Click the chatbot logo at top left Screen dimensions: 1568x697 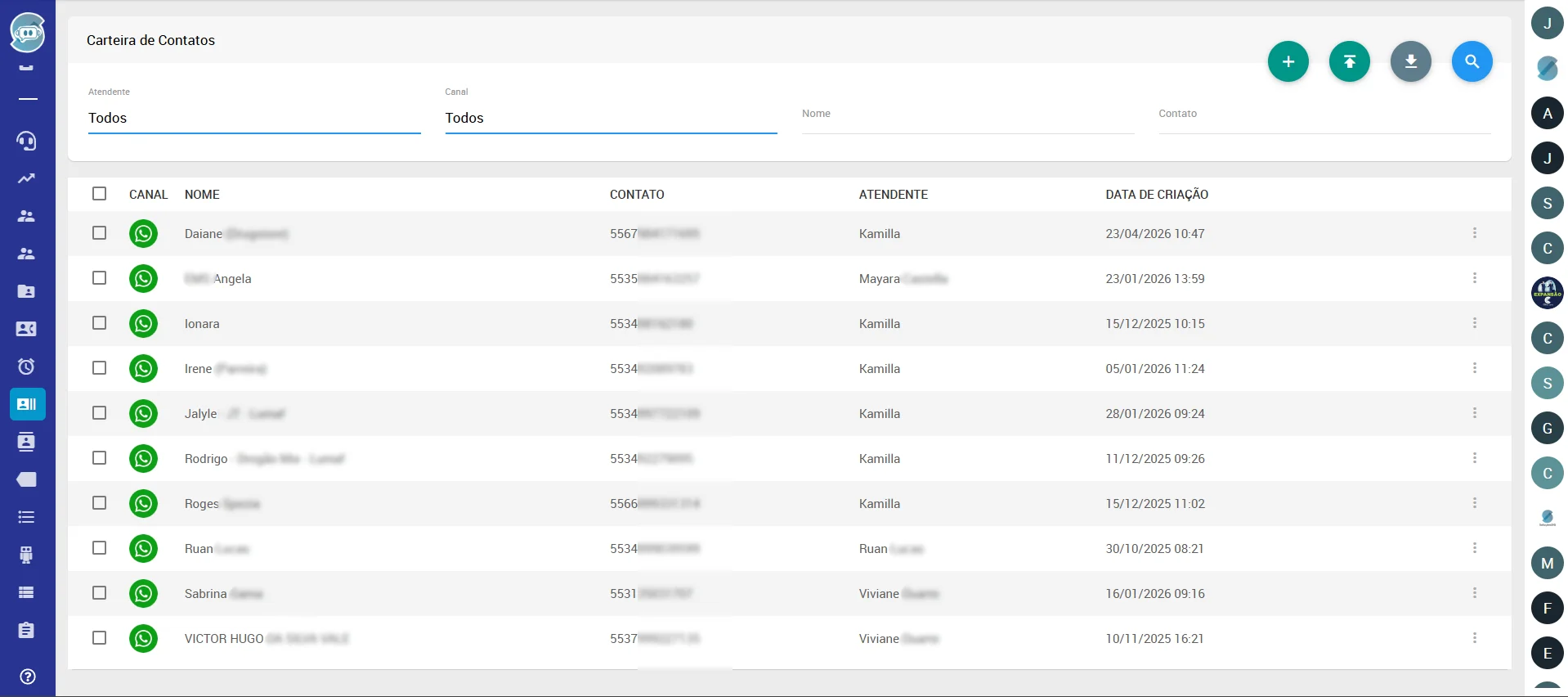(x=27, y=33)
